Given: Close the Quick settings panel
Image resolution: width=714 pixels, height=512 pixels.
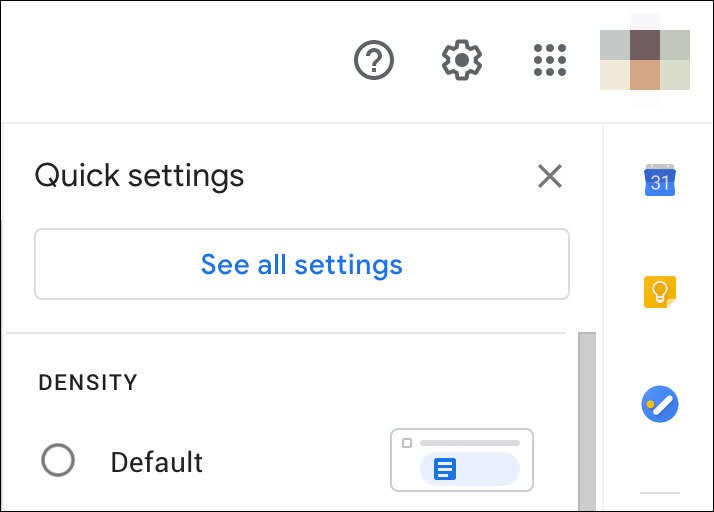Looking at the screenshot, I should click(x=549, y=177).
